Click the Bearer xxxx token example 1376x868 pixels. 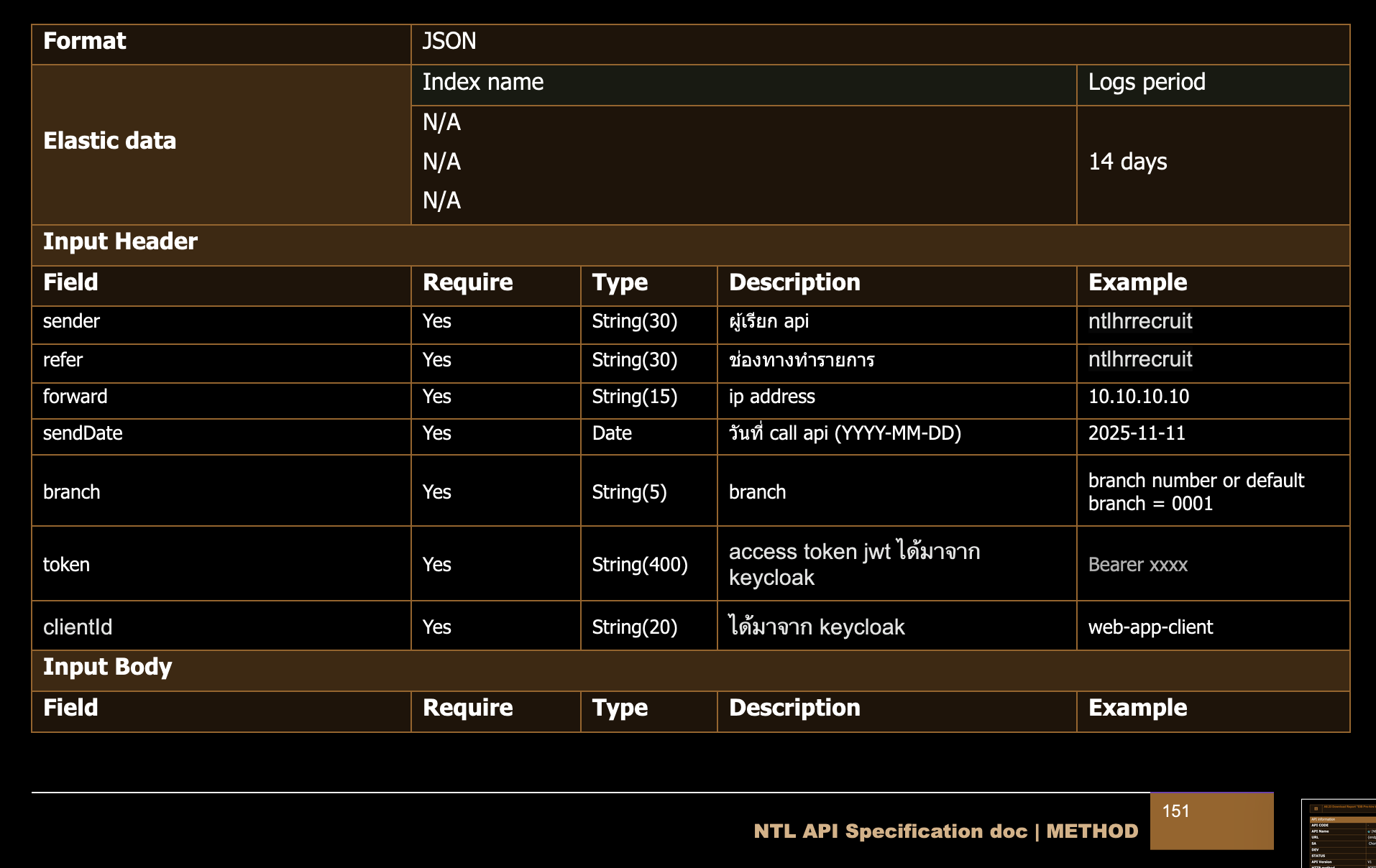(x=1138, y=565)
